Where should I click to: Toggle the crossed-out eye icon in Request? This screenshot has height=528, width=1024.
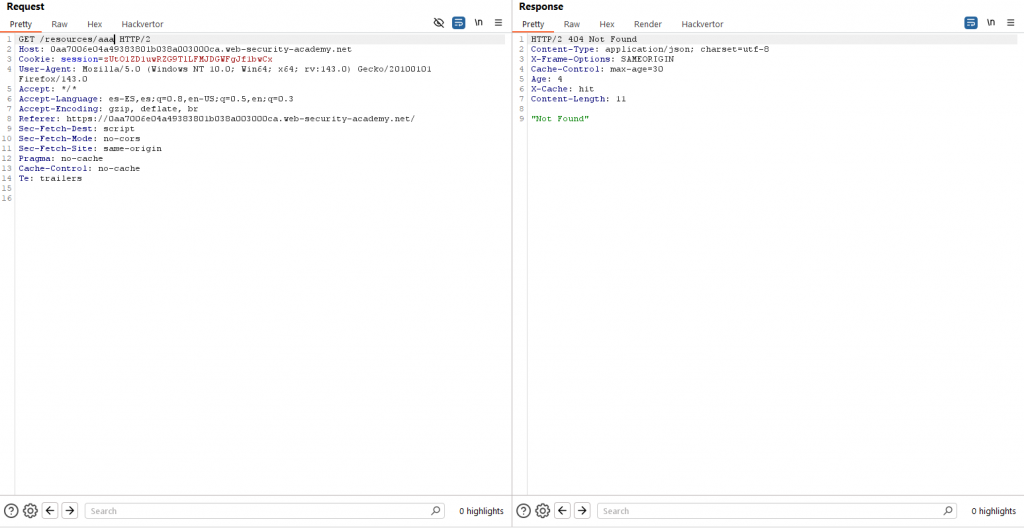pyautogui.click(x=439, y=22)
